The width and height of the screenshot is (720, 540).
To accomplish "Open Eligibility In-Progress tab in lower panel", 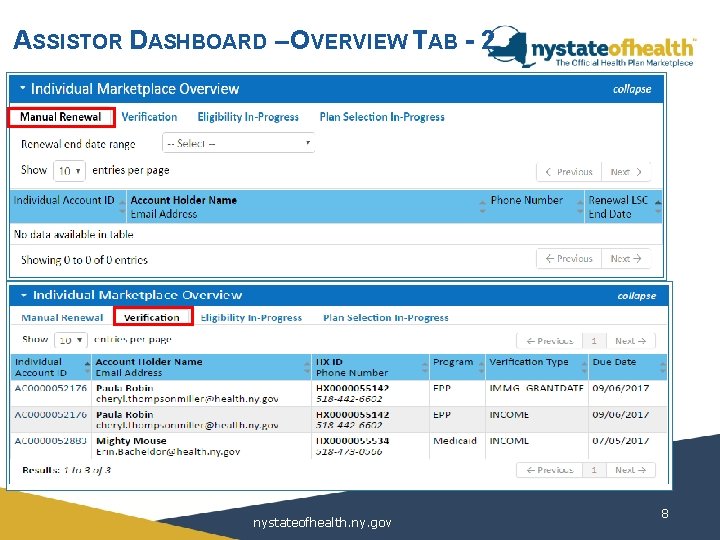I will (x=251, y=318).
